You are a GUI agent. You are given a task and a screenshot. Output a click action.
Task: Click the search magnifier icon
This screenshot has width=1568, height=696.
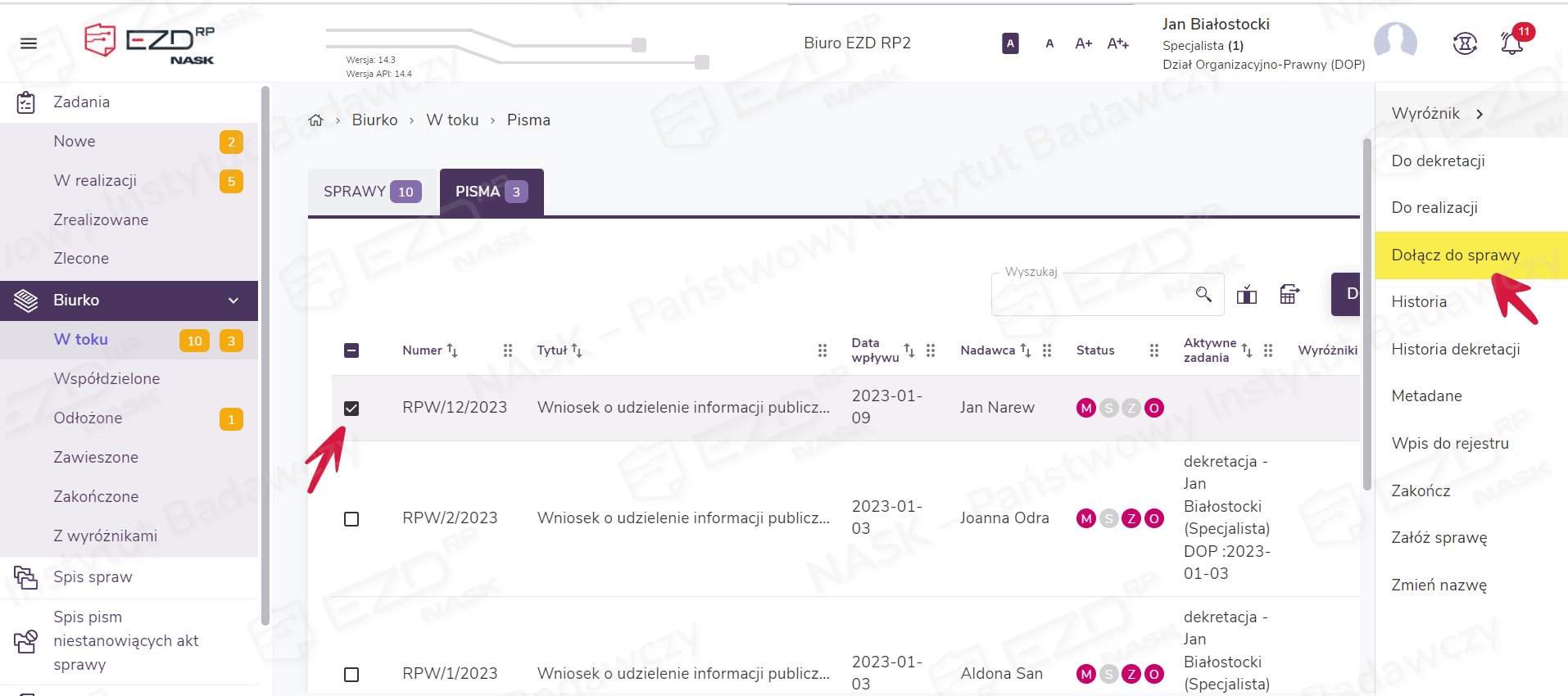coord(1203,294)
